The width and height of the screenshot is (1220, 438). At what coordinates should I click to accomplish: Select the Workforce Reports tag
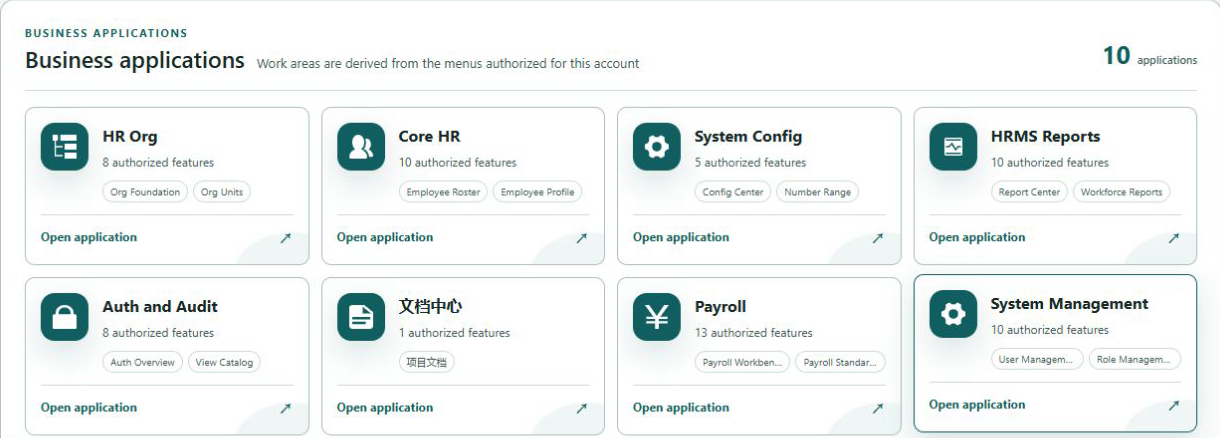tap(1122, 193)
